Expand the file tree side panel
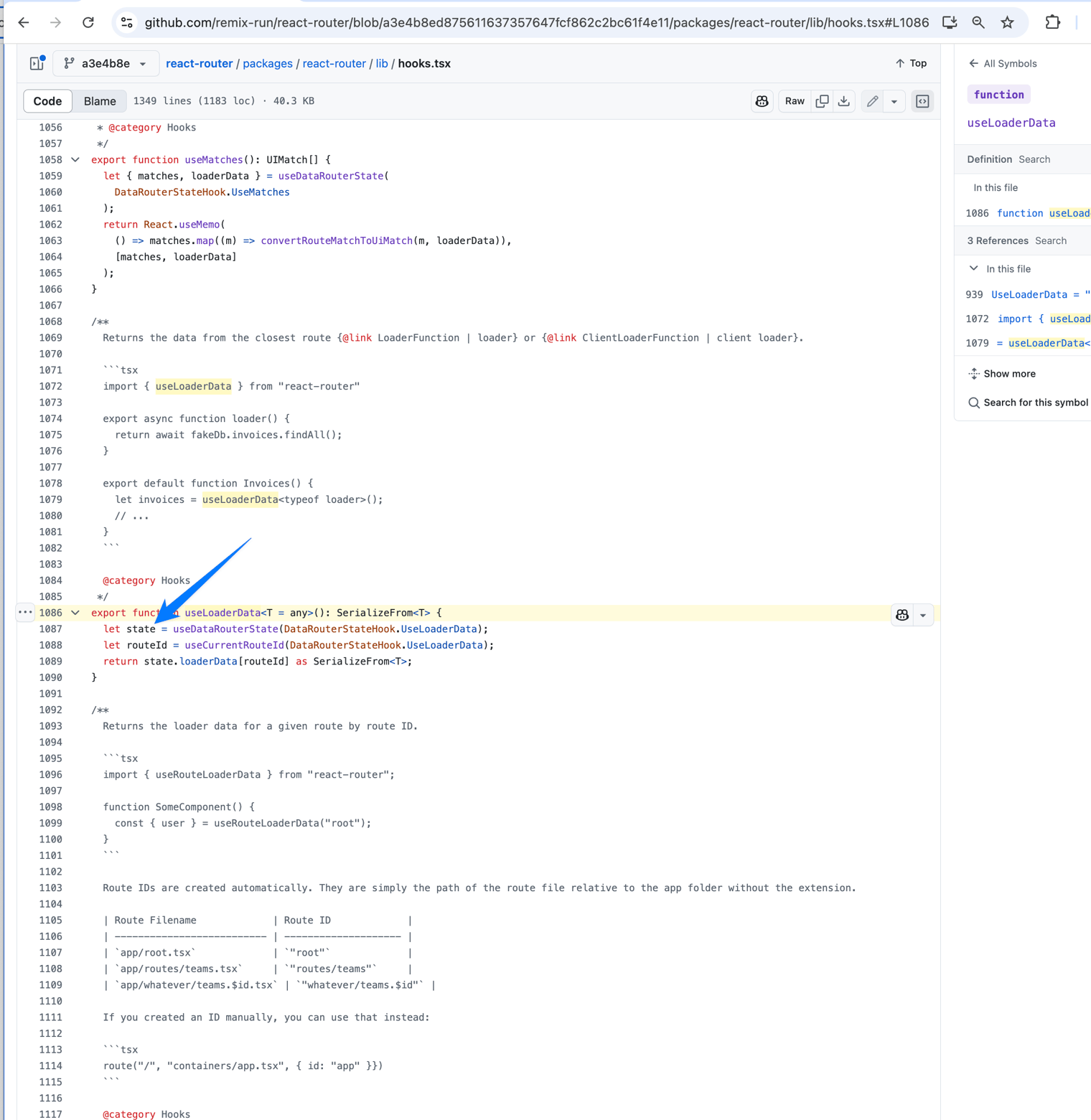The width and height of the screenshot is (1091, 1120). pyautogui.click(x=37, y=63)
